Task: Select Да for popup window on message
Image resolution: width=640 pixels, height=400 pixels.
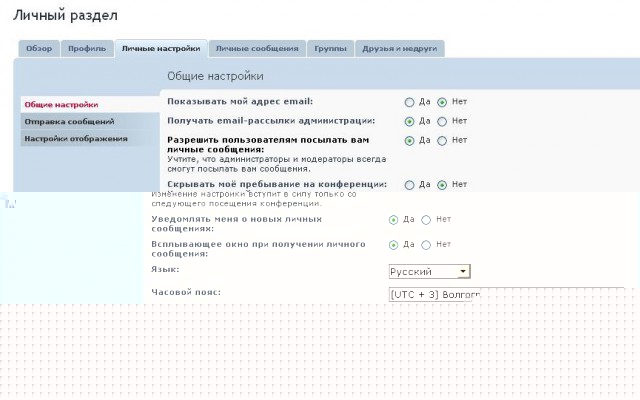Action: tap(393, 245)
